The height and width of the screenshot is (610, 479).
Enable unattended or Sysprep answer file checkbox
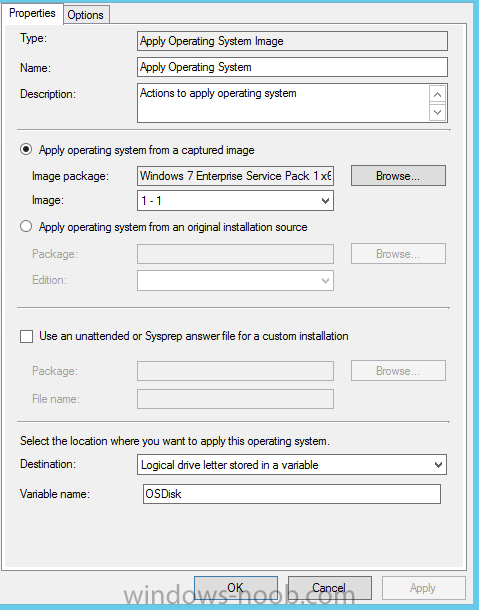[26, 336]
